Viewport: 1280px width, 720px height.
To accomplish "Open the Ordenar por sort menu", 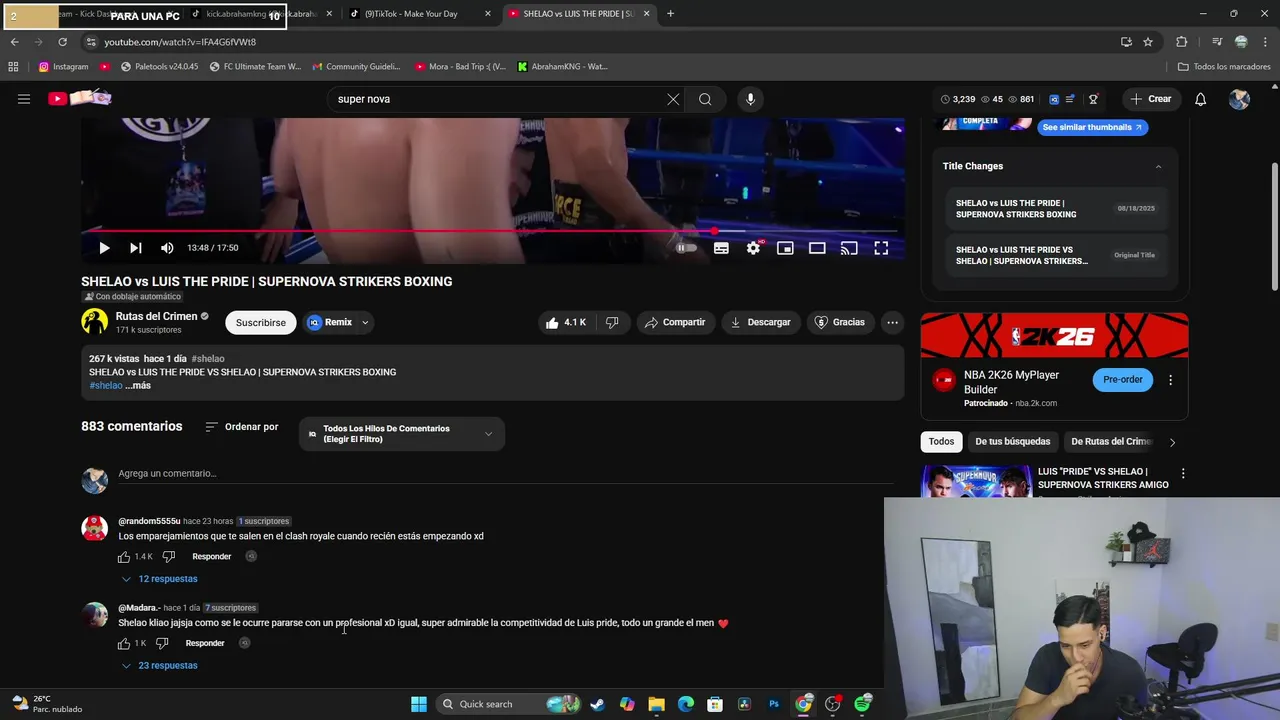I will pos(241,427).
